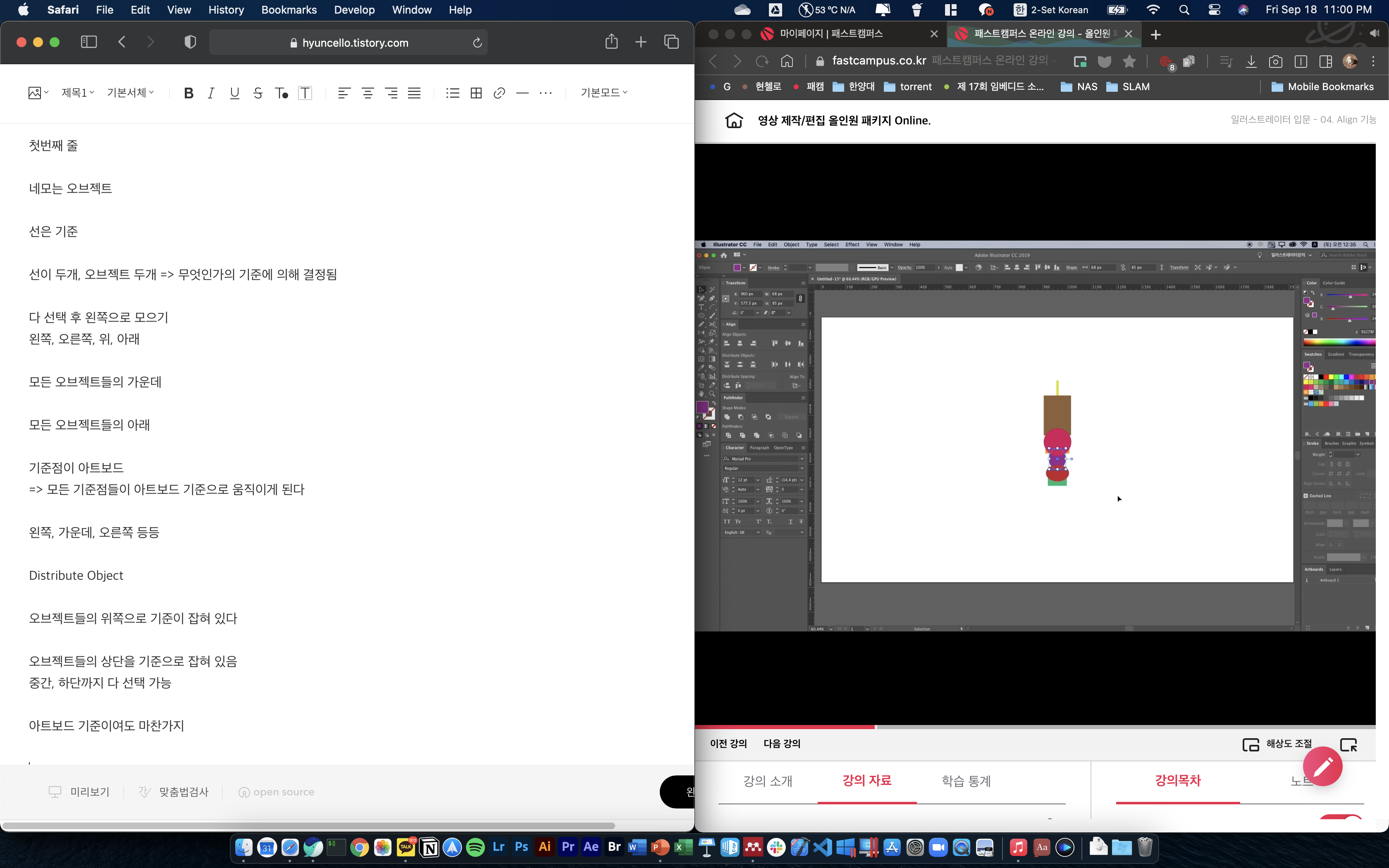Screen dimensions: 1389x868
Task: Click the video progress bar
Action: pos(1033,727)
